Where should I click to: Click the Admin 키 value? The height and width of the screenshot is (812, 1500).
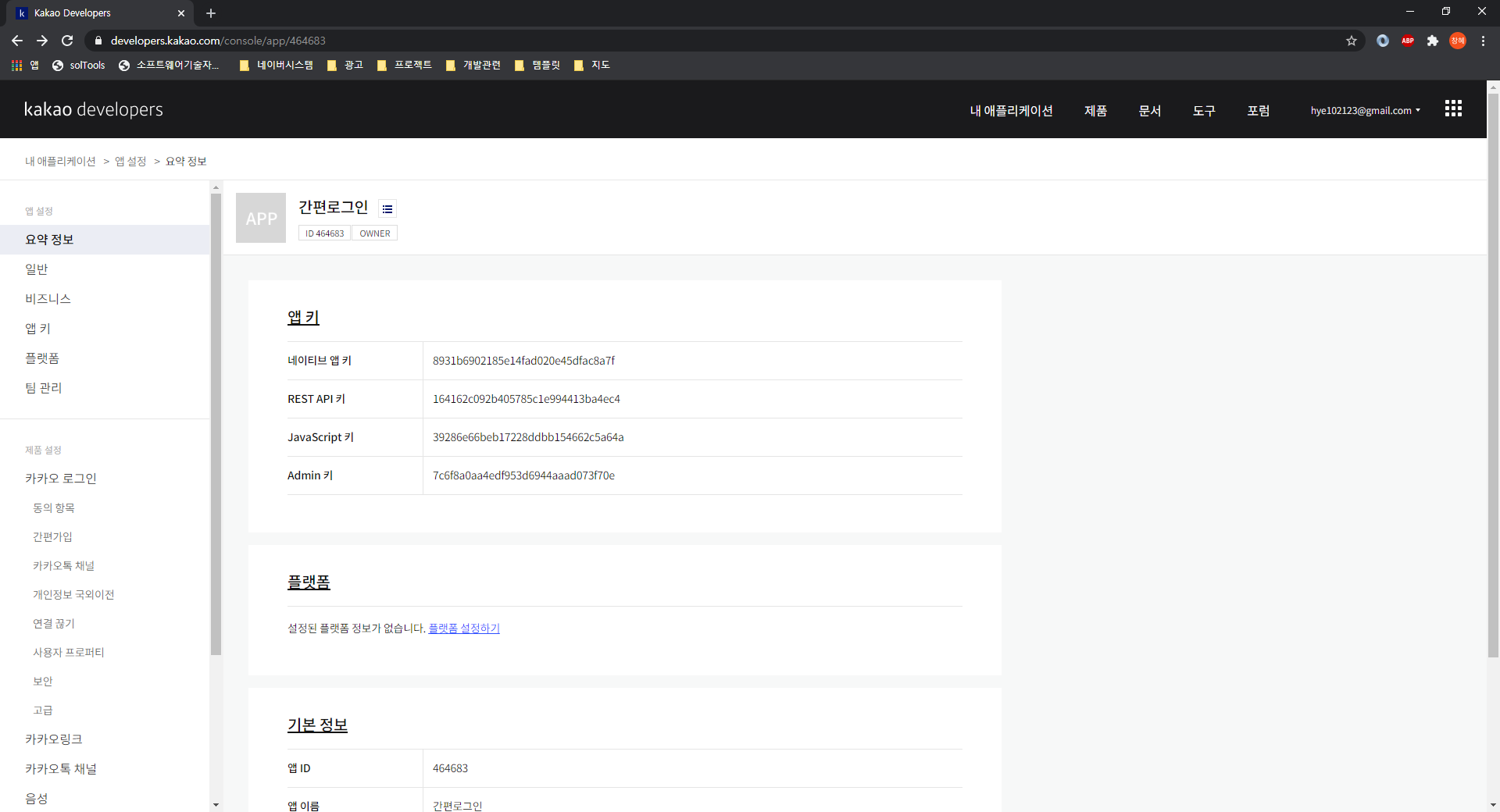523,475
